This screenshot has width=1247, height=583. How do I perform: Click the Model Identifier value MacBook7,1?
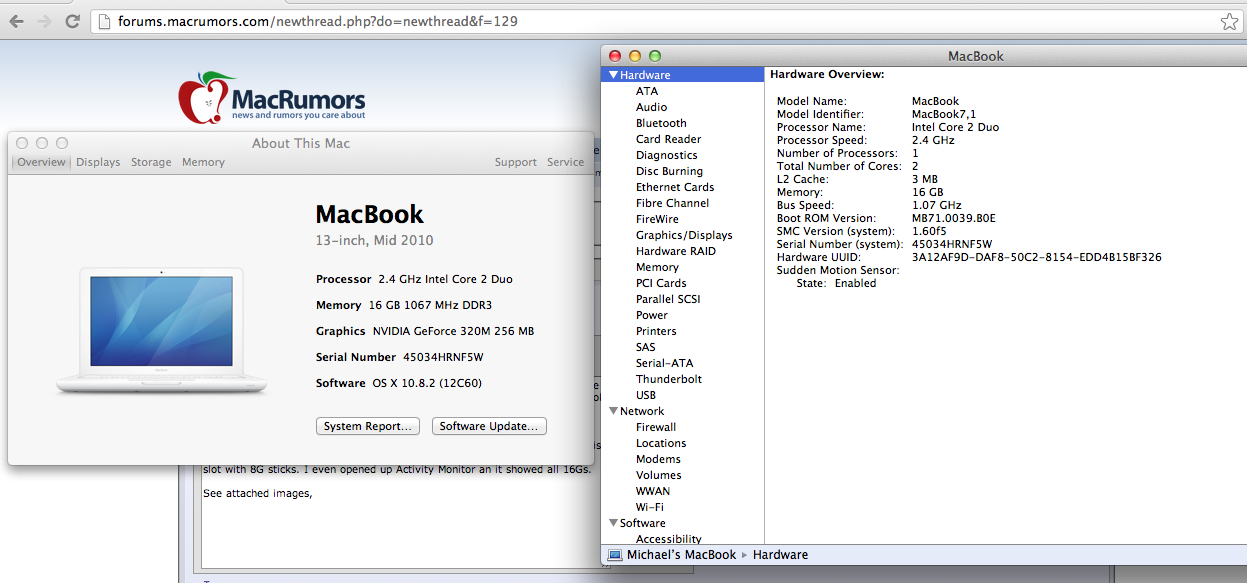(945, 114)
